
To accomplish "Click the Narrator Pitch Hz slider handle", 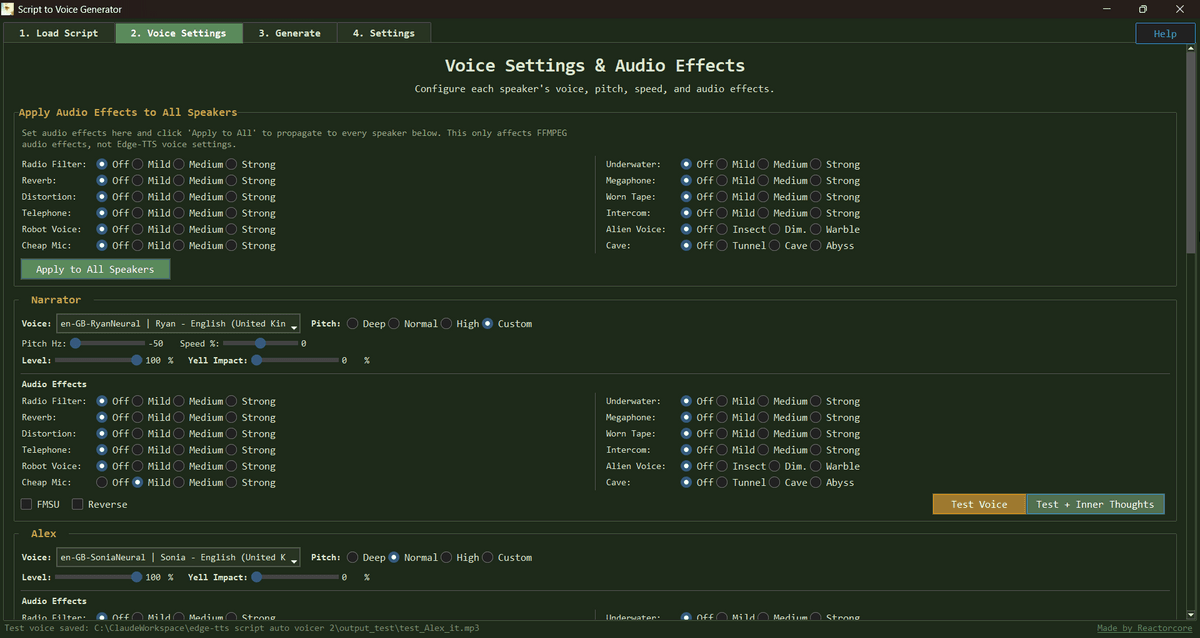I will (x=75, y=343).
